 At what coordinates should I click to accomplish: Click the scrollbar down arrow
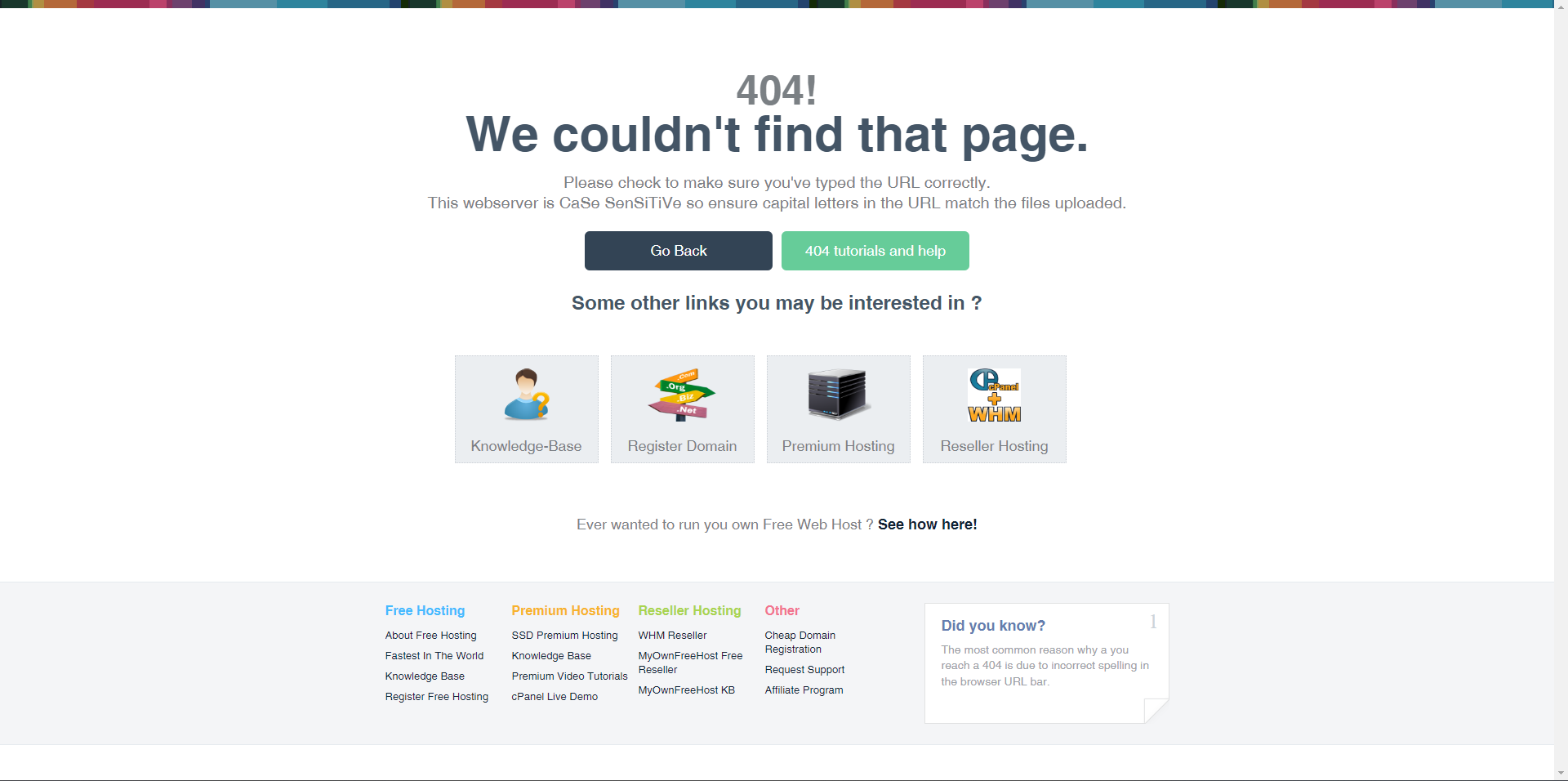(x=1561, y=773)
